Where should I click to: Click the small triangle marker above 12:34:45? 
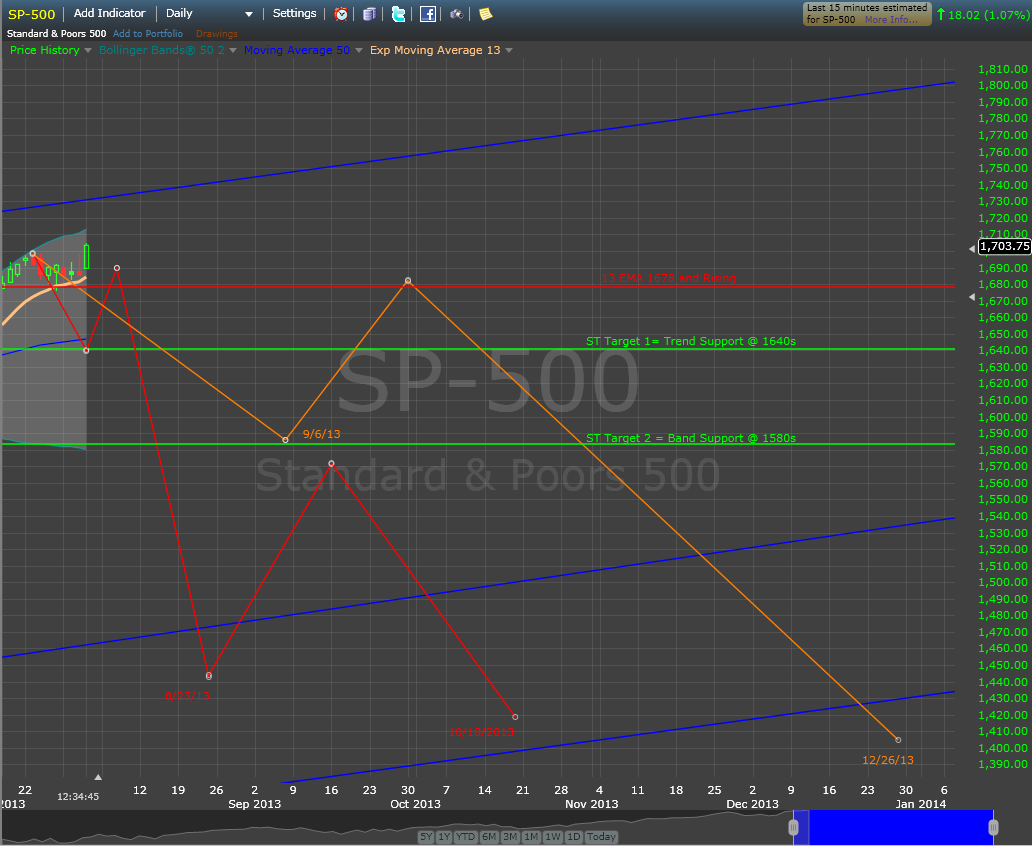[x=98, y=777]
